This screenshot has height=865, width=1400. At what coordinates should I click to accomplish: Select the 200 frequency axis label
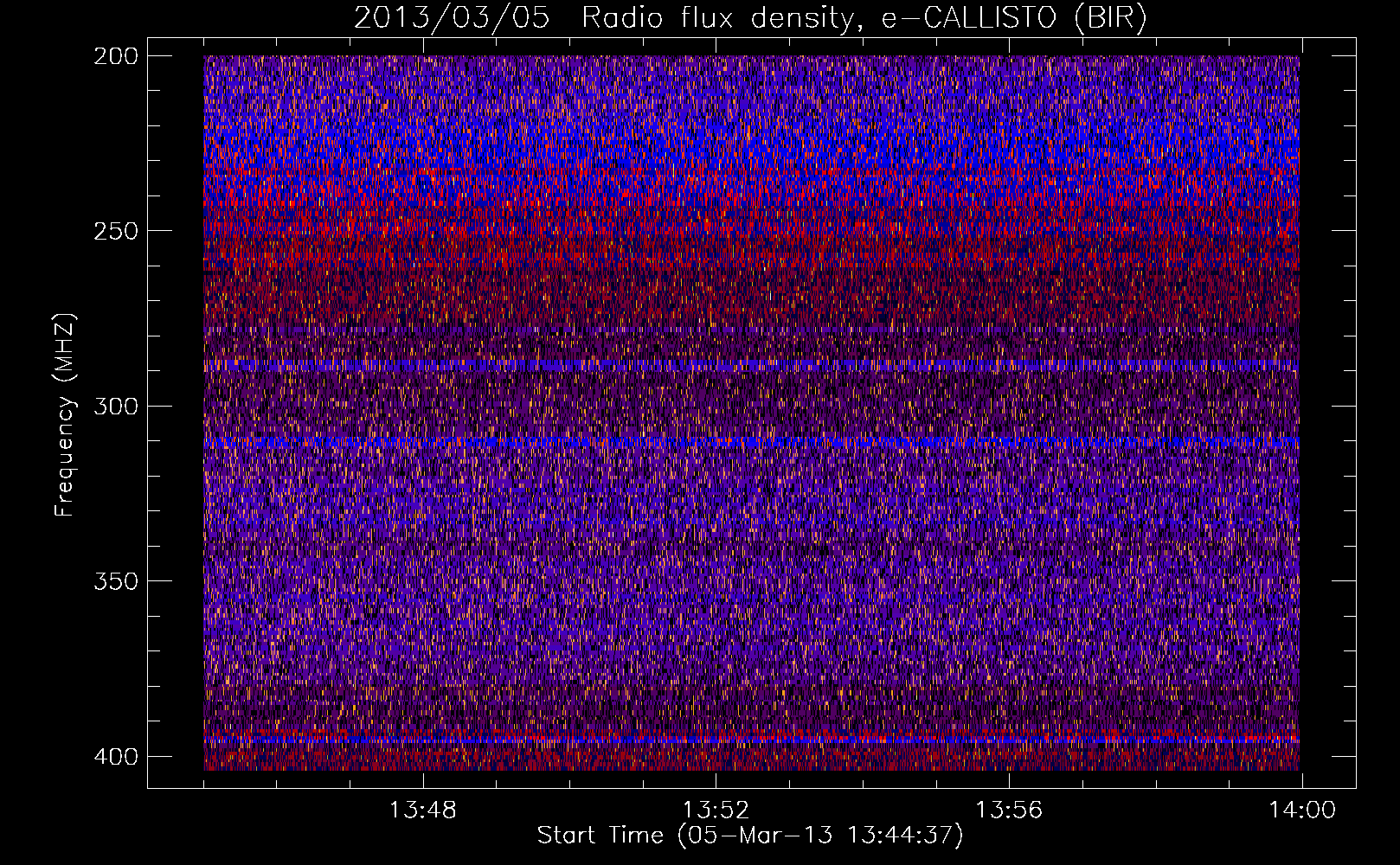(115, 56)
